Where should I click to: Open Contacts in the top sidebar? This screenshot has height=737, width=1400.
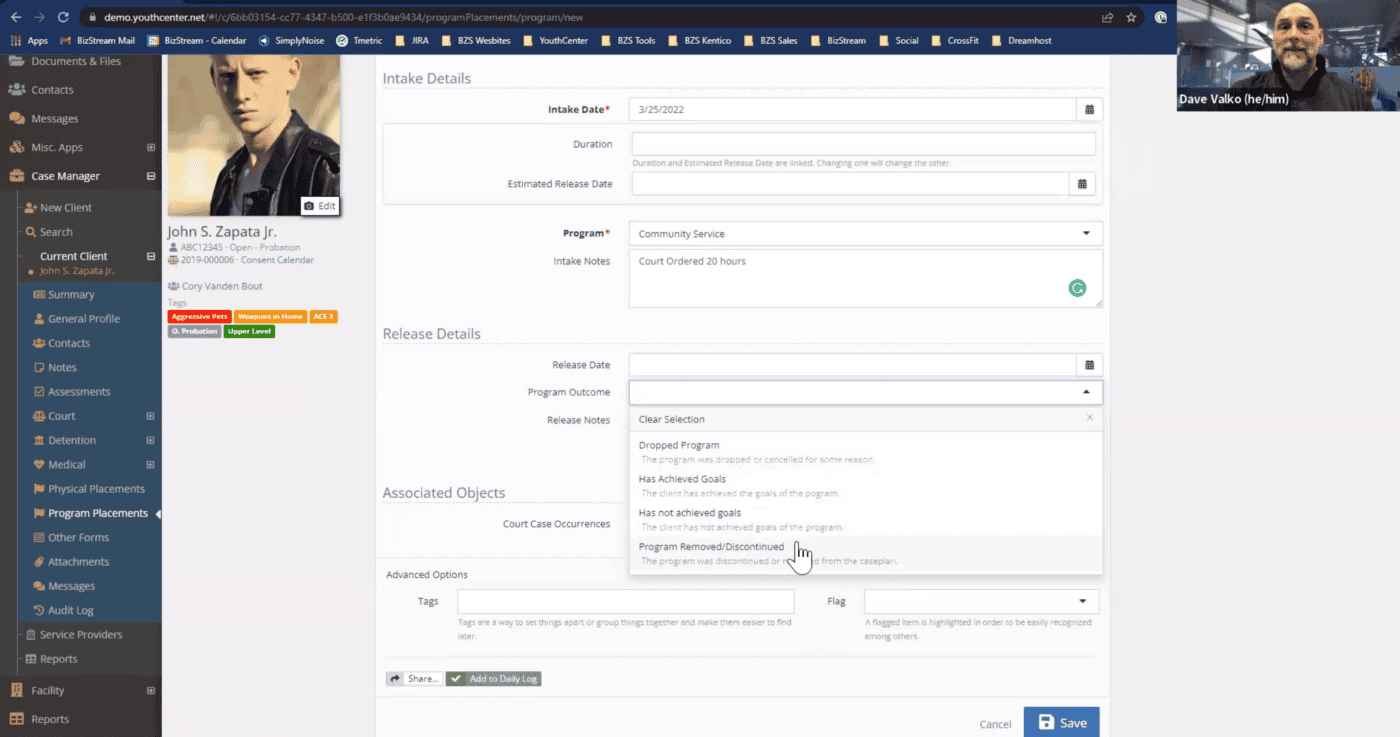[x=52, y=90]
